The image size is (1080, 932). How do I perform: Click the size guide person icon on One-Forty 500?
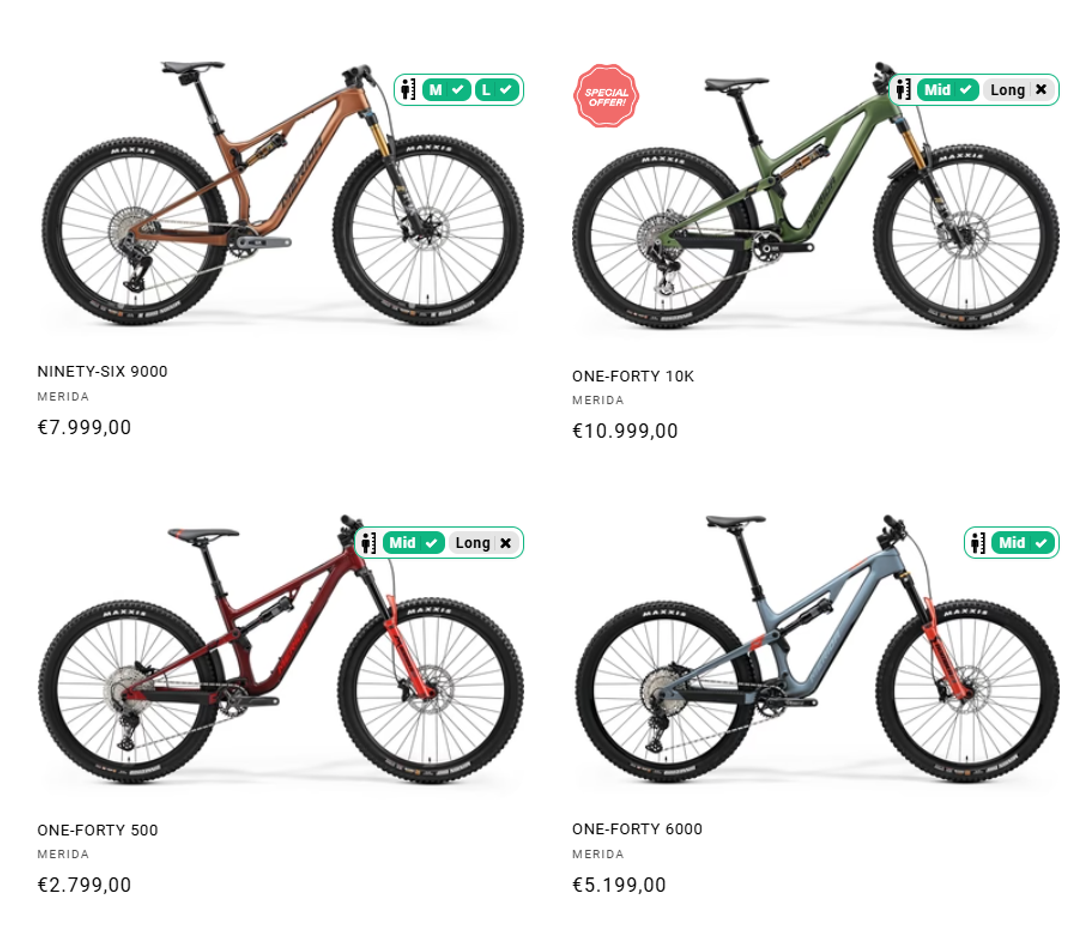pyautogui.click(x=368, y=543)
